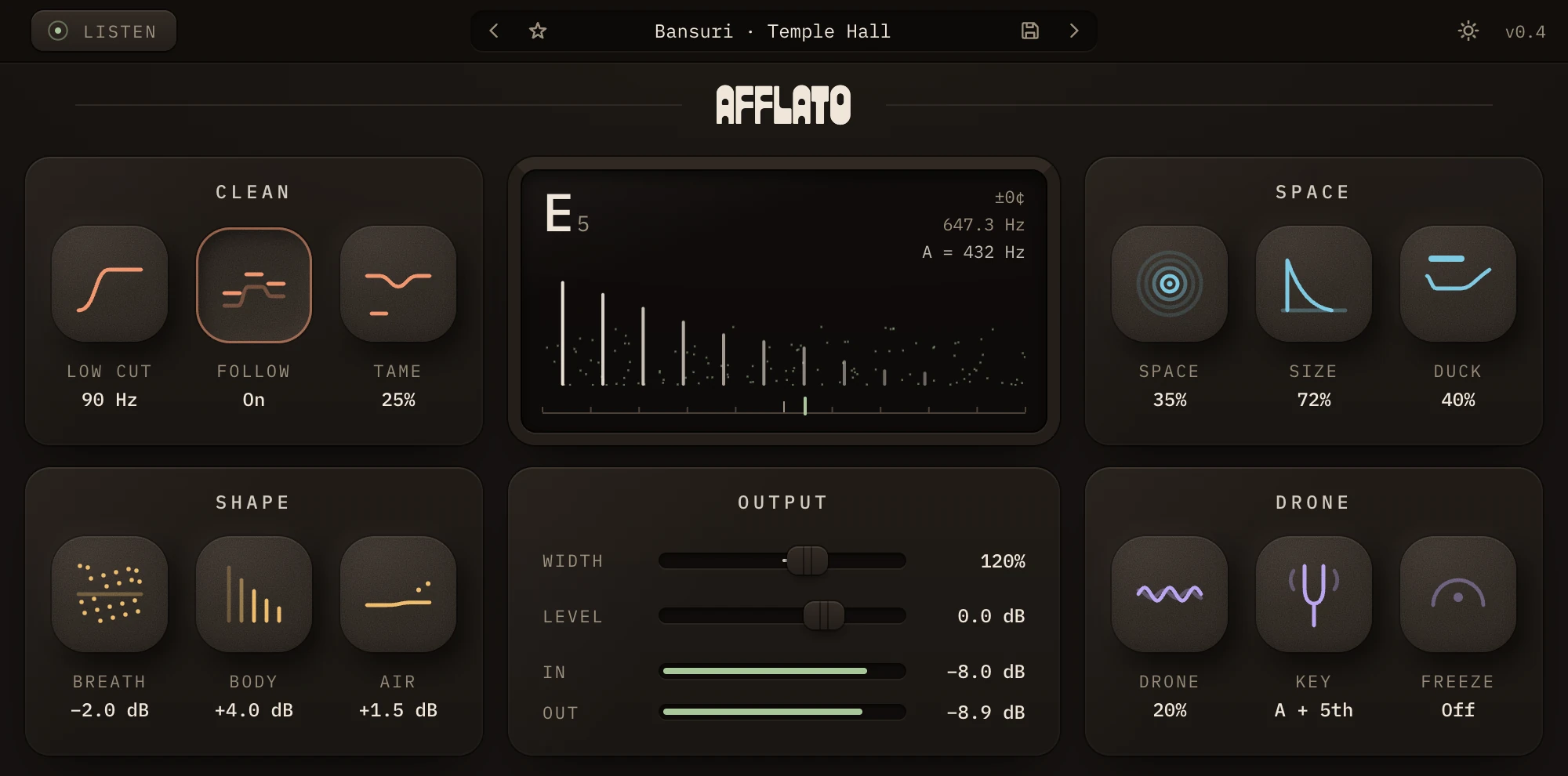This screenshot has height=776, width=1568.
Task: Click the ±0¢ cents deviation readout
Action: (x=1010, y=198)
